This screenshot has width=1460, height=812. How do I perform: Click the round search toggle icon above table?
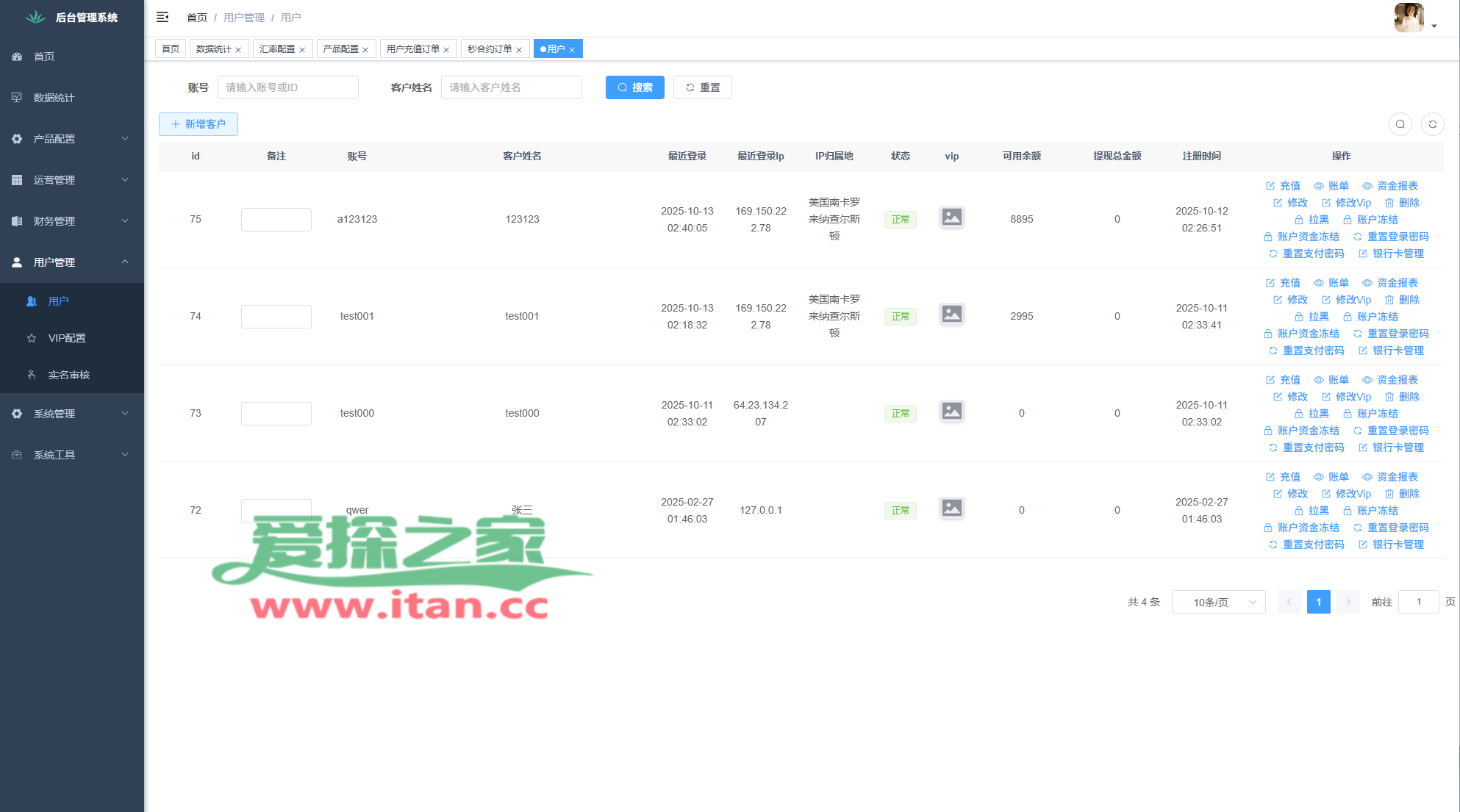(x=1400, y=124)
